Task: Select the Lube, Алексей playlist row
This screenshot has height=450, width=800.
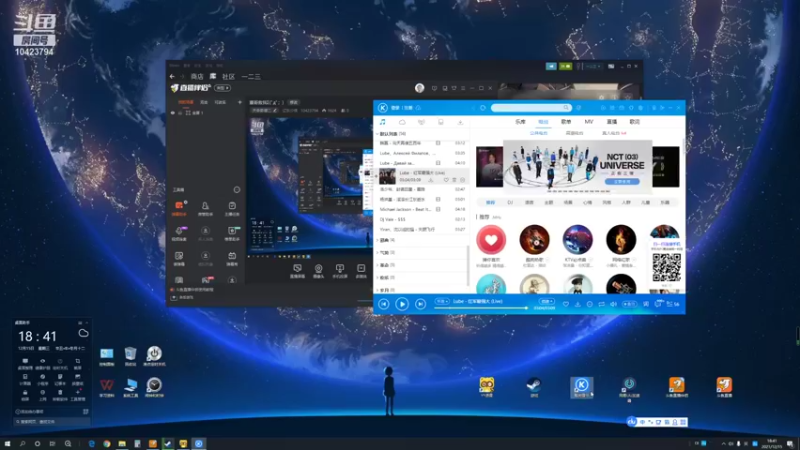Action: [x=421, y=153]
